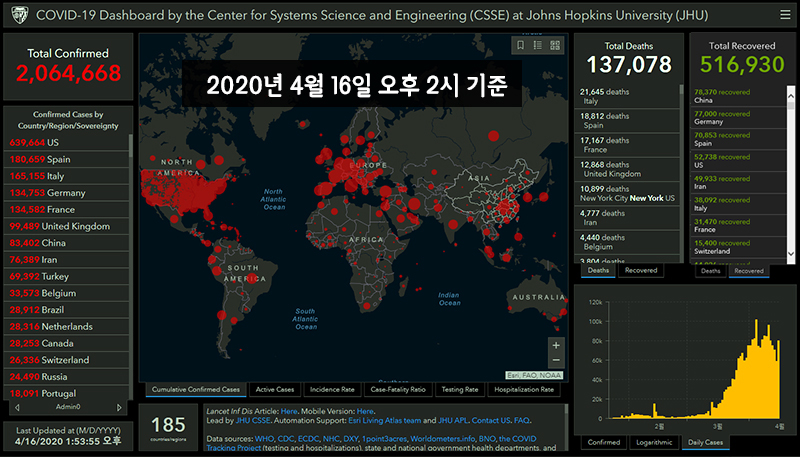Image resolution: width=800 pixels, height=457 pixels.
Task: Go to next Admin level with right arrow
Action: coord(119,407)
